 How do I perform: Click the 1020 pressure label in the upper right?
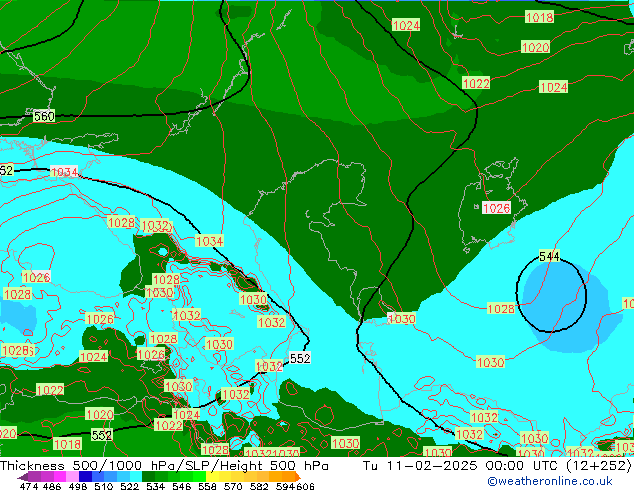[535, 48]
